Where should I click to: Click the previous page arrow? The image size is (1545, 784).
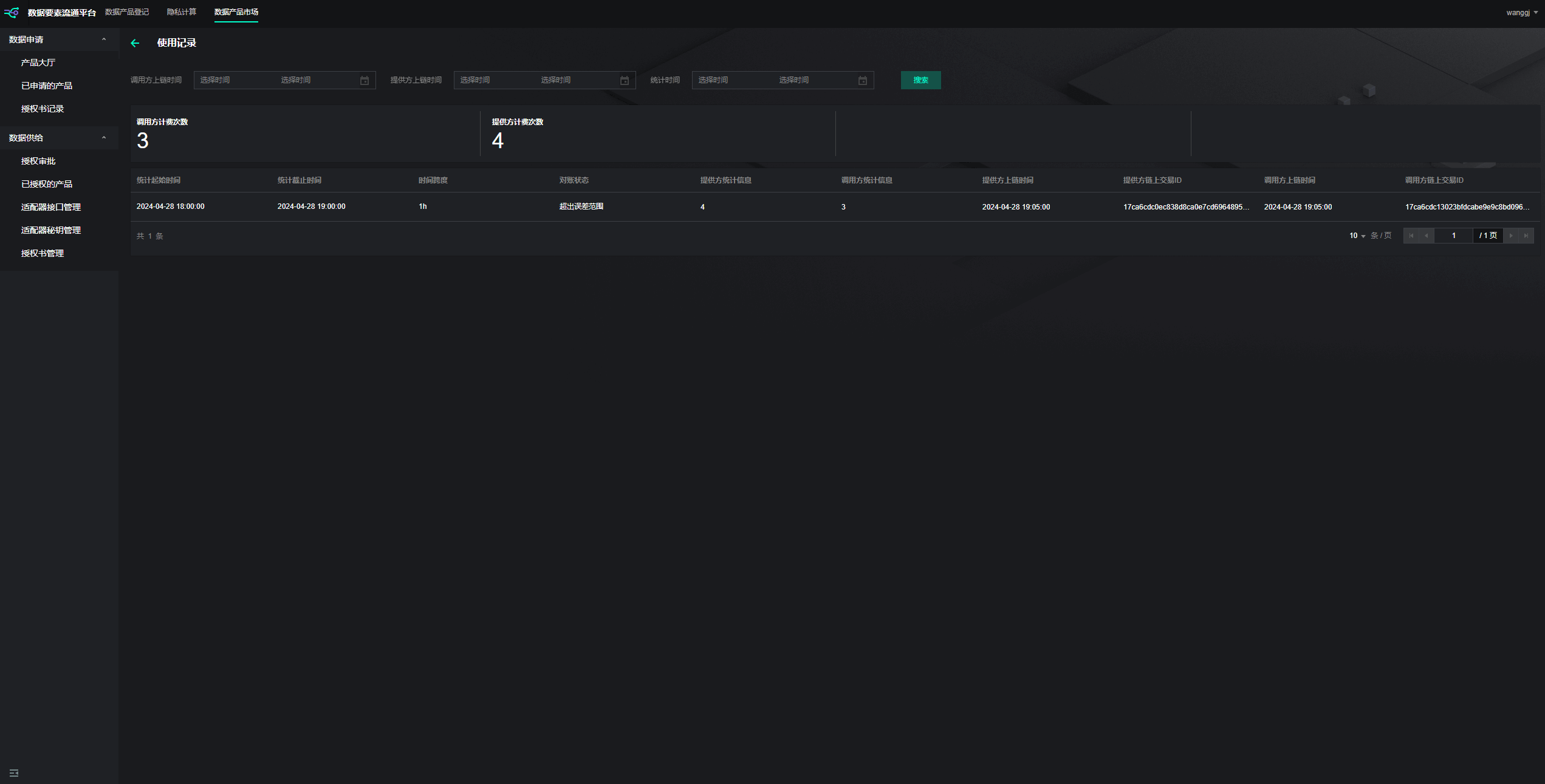pos(1427,236)
